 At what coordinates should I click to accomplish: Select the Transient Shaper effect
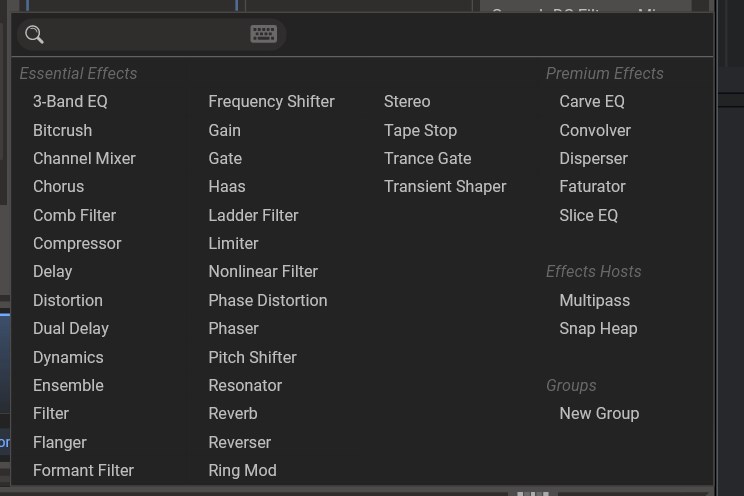(445, 186)
